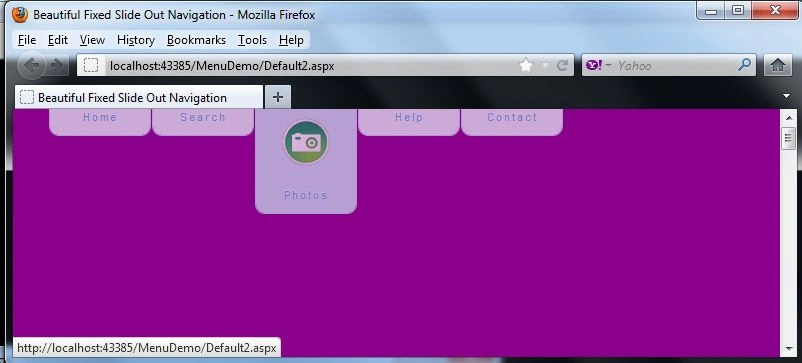Click the search magnifier icon
Viewport: 802px width, 363px height.
pos(745,65)
